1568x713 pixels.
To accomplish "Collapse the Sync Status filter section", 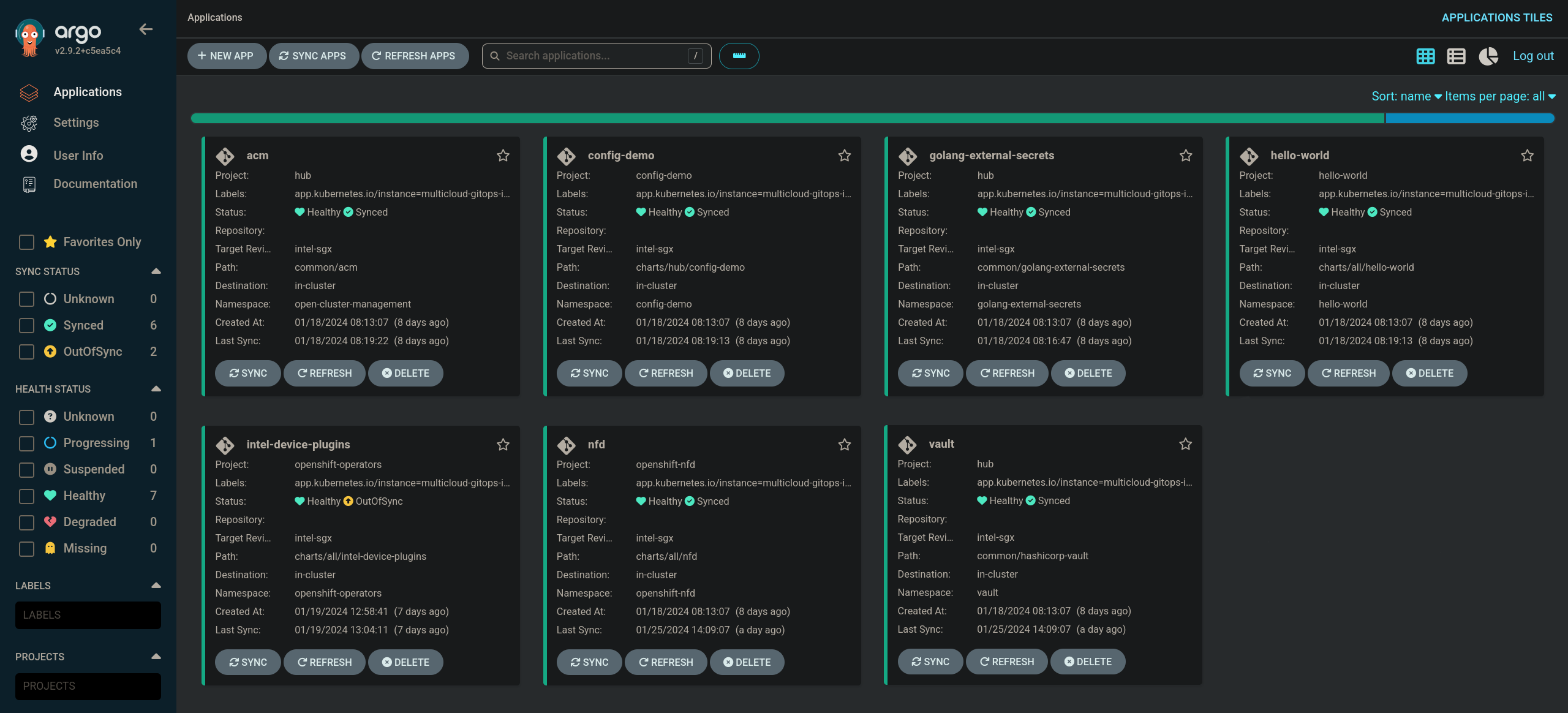I will (x=156, y=271).
